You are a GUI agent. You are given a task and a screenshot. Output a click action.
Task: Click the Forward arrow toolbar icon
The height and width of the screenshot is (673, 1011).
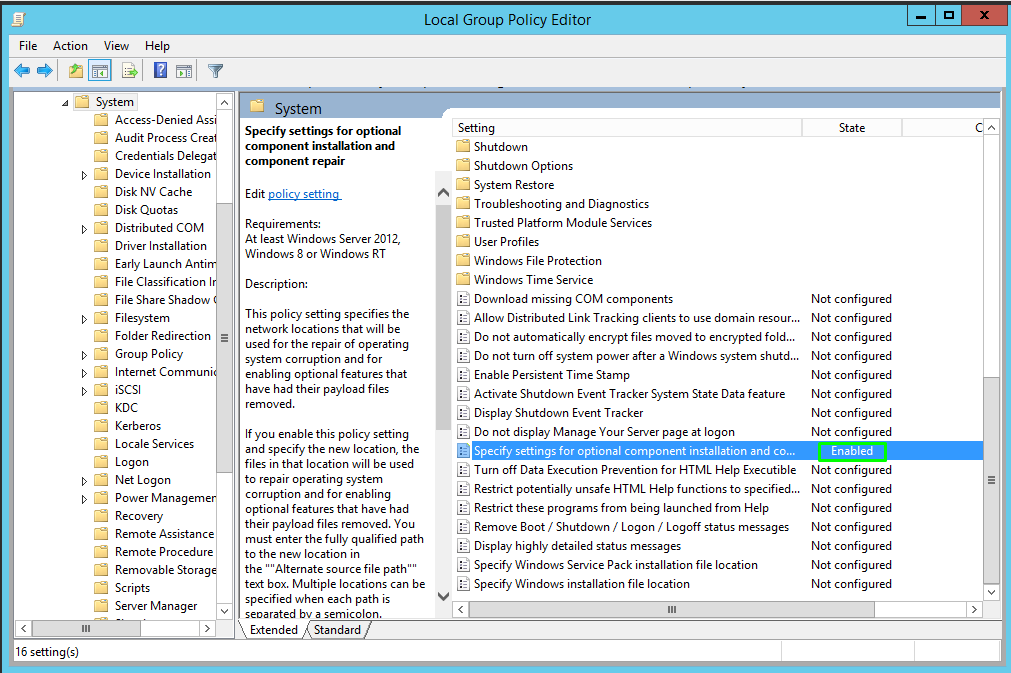pyautogui.click(x=44, y=70)
